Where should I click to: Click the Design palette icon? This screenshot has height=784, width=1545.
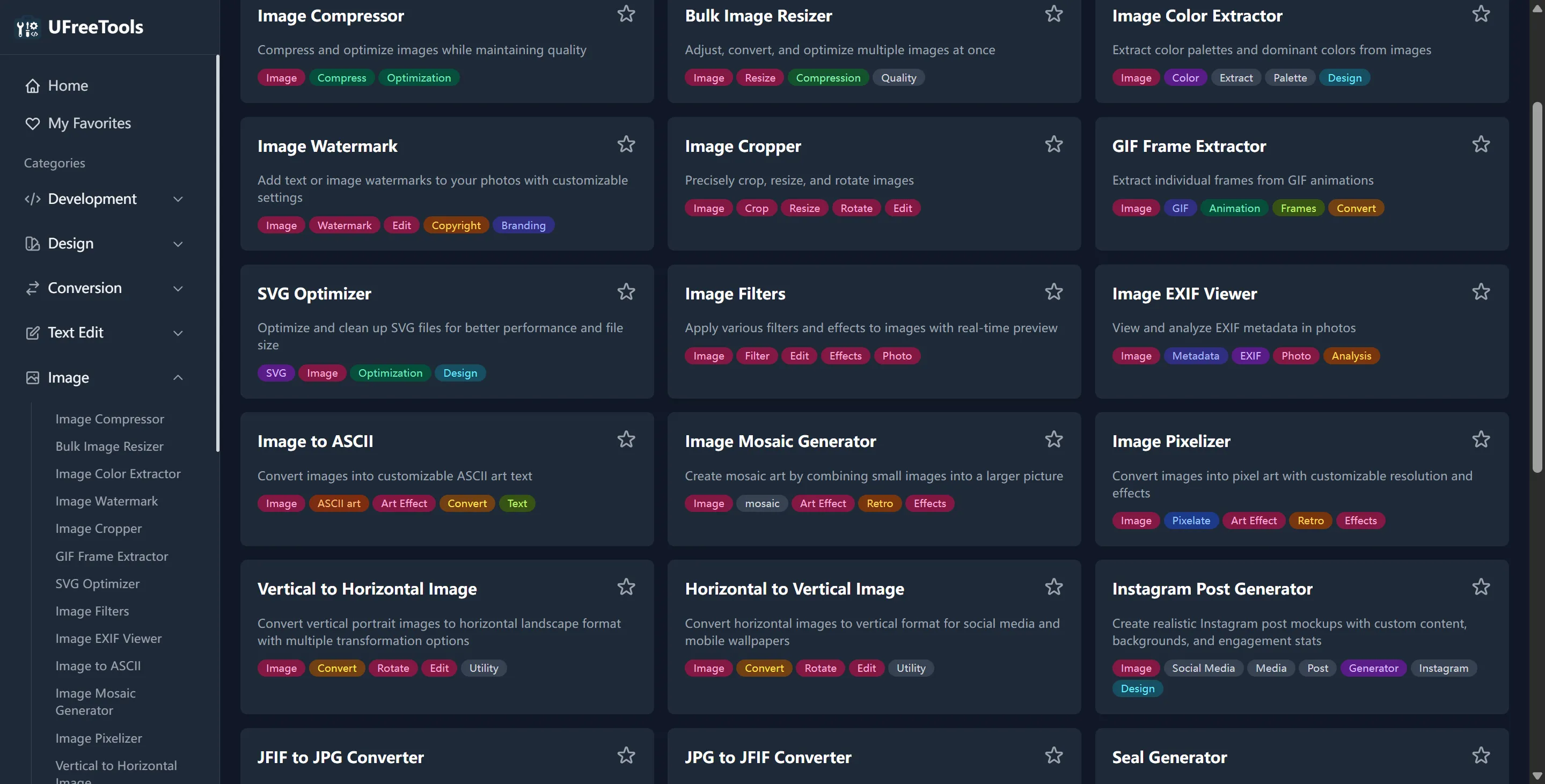click(32, 244)
